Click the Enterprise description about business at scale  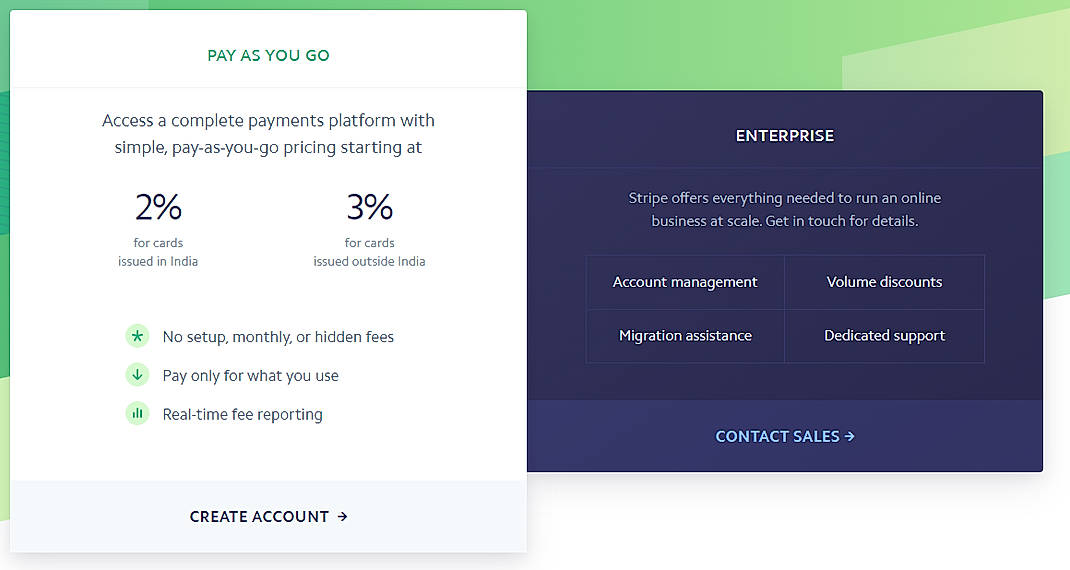click(x=784, y=209)
